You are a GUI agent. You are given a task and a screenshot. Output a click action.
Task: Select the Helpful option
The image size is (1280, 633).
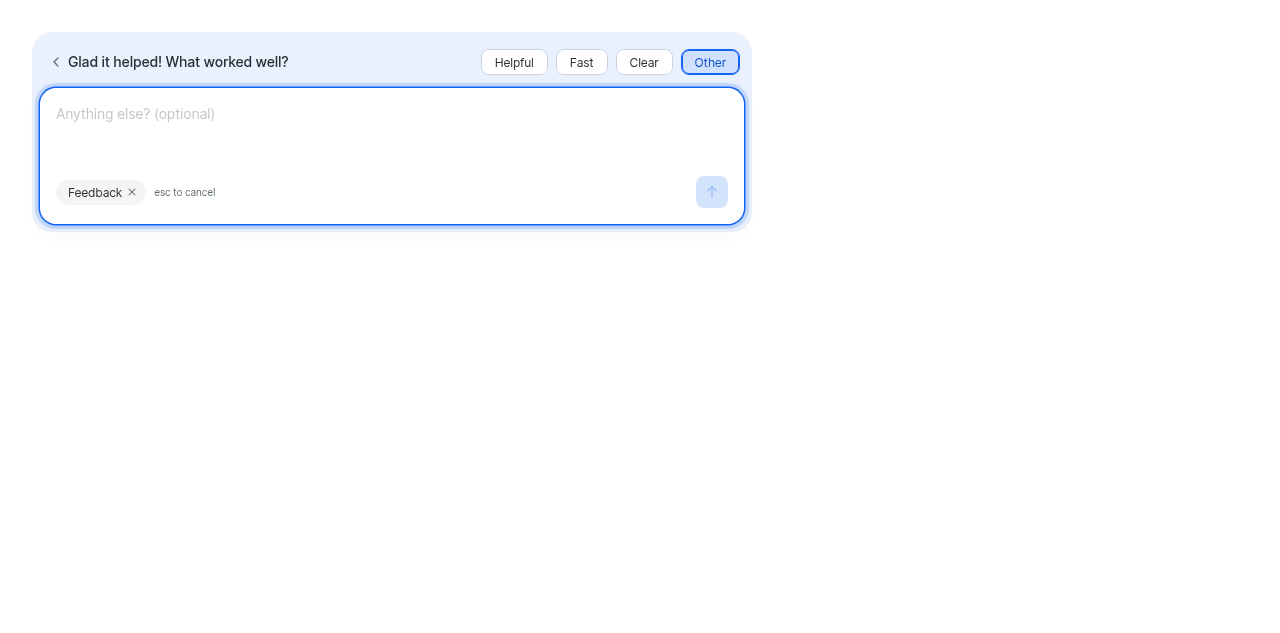pos(514,62)
